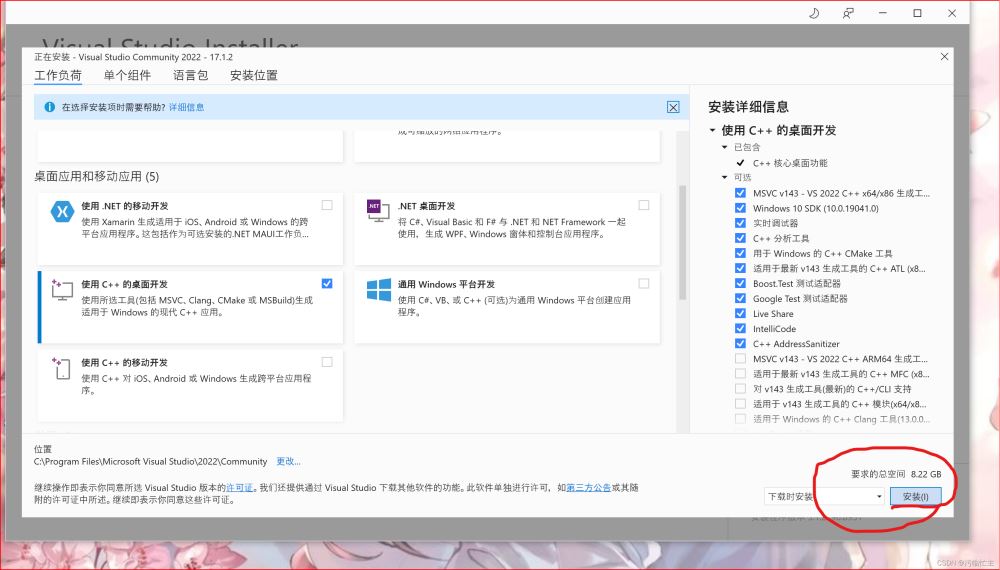Switch to the Individual Components tab

click(127, 75)
